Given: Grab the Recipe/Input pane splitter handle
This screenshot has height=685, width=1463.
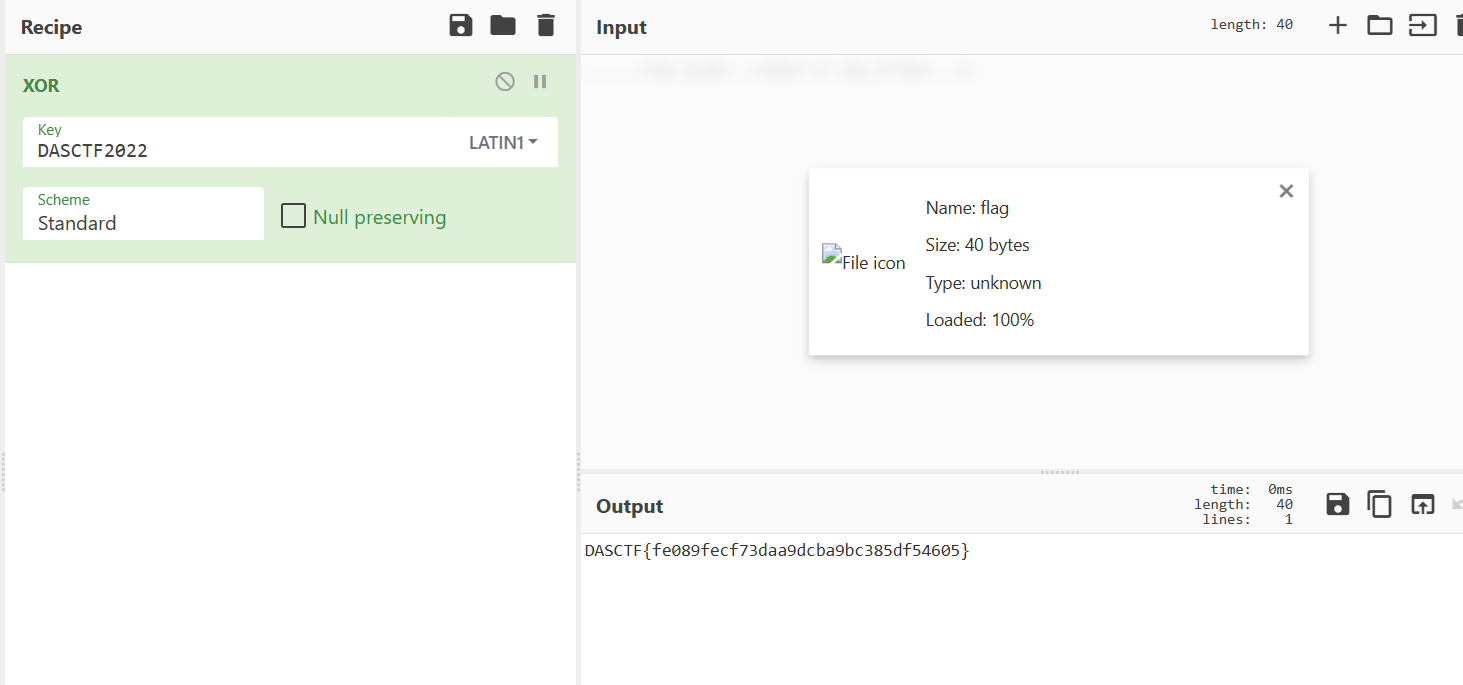Looking at the screenshot, I should 578,470.
